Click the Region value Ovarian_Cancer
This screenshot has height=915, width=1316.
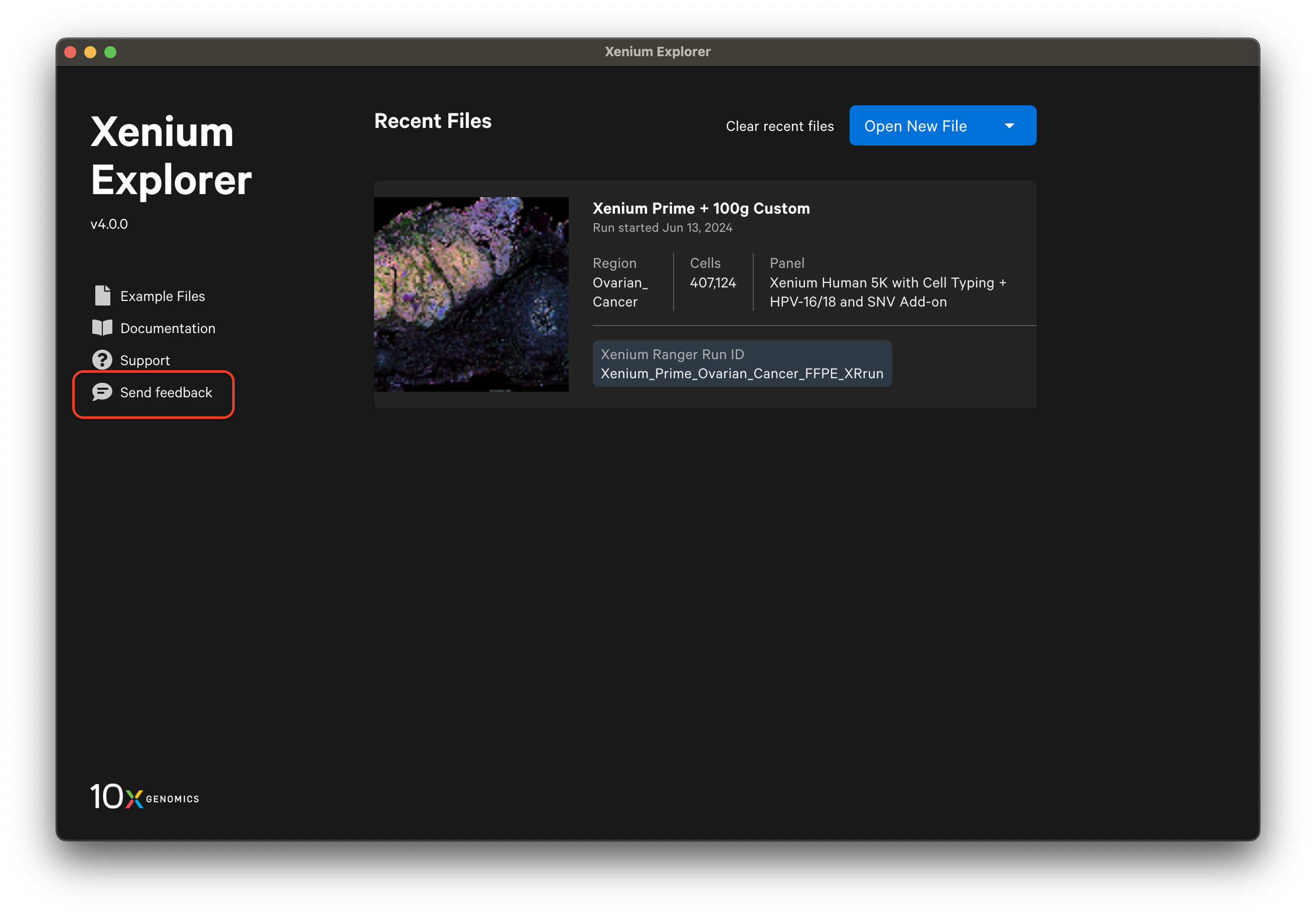(619, 292)
